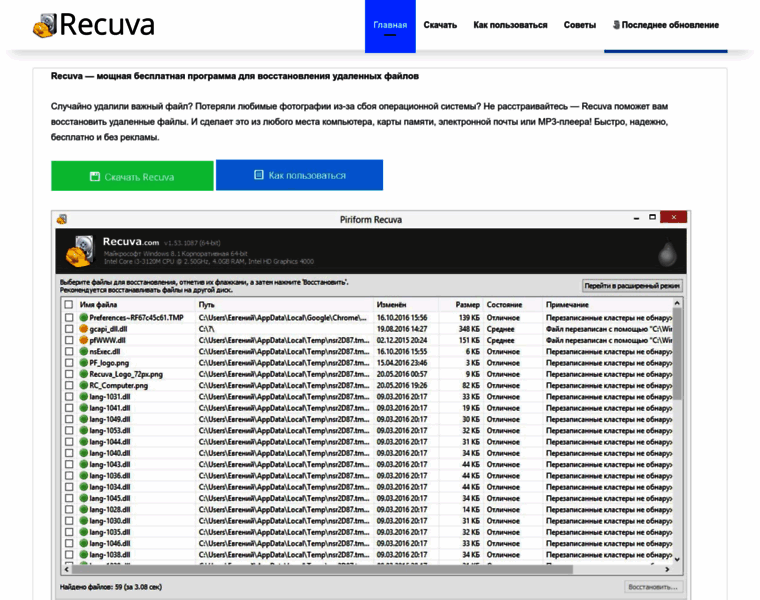
Task: Click the vertical scrollbar thumb of the file list
Action: click(677, 354)
